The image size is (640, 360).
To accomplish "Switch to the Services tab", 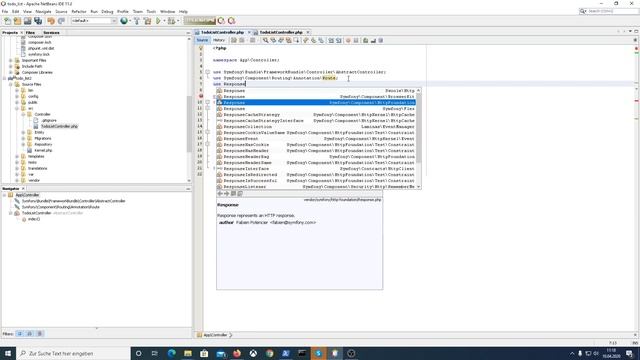I will 51,33.
